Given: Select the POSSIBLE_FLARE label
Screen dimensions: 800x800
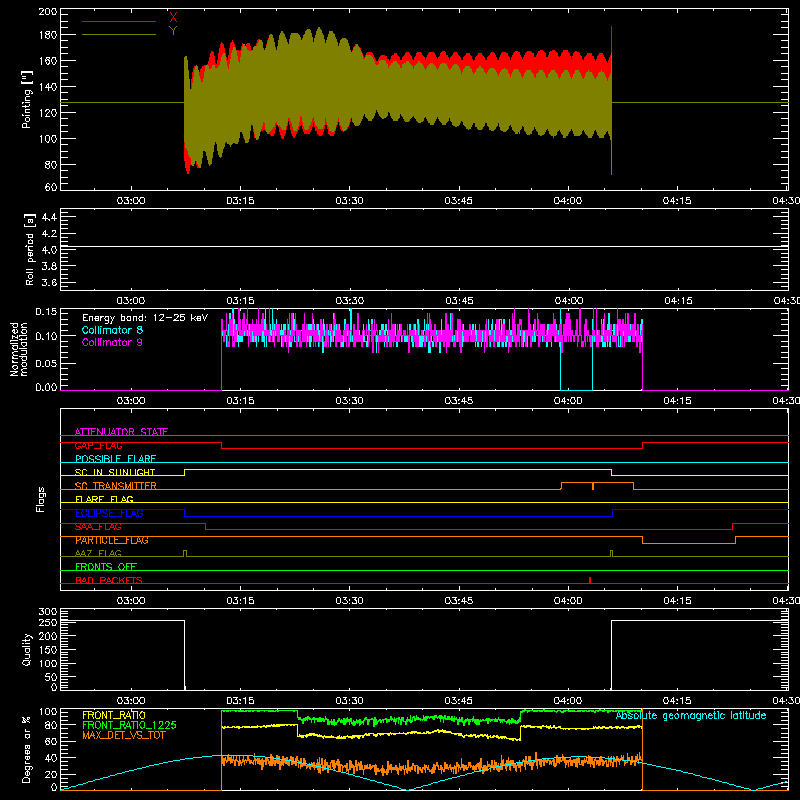Looking at the screenshot, I should coord(115,459).
